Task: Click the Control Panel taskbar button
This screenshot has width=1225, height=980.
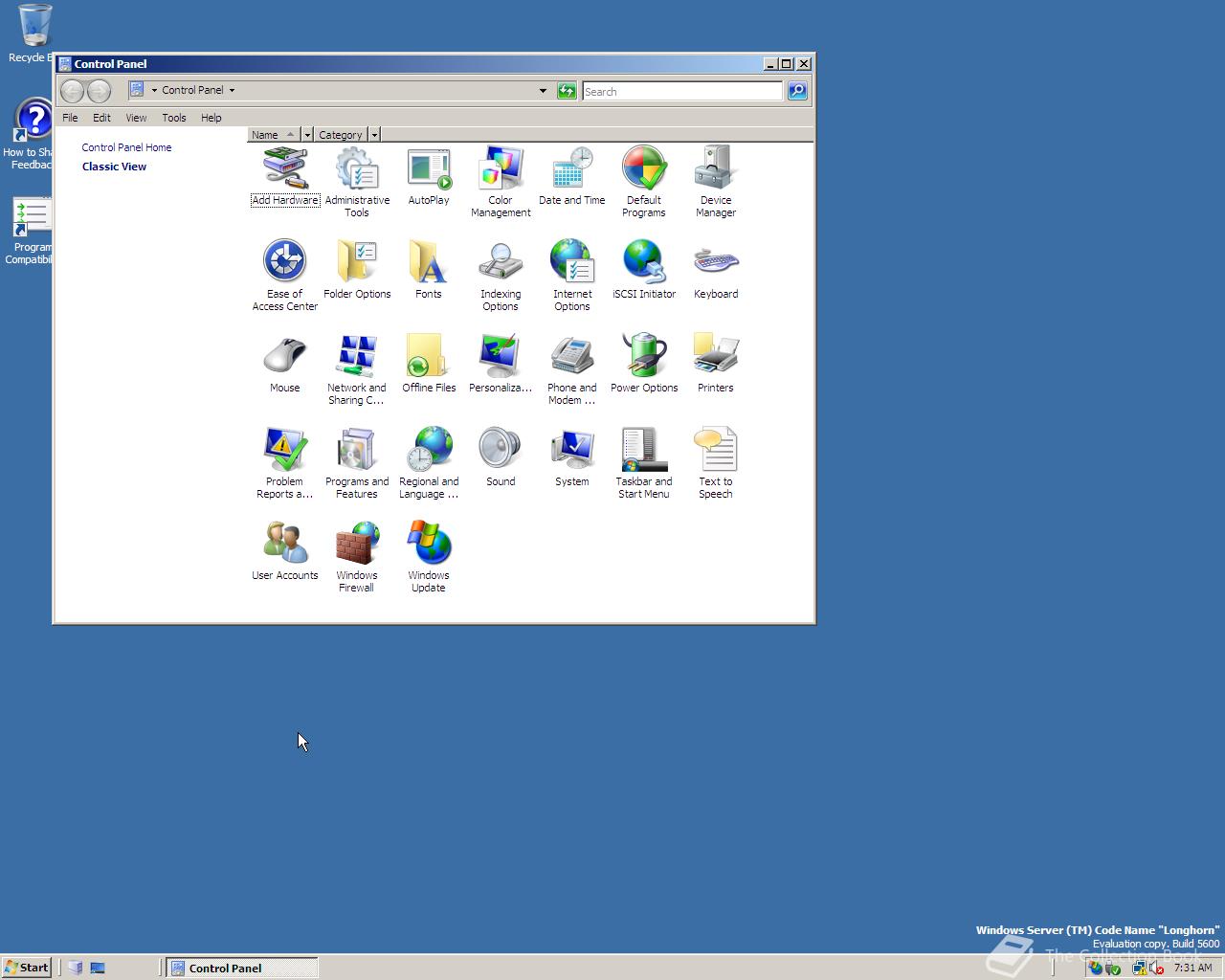Action: coord(242,968)
